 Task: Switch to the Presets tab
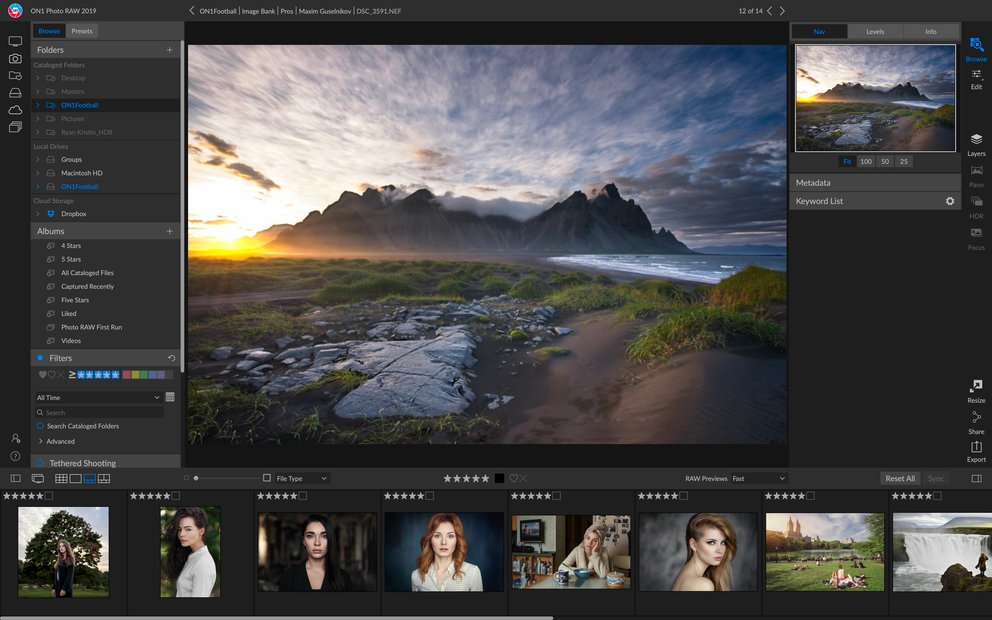(82, 31)
